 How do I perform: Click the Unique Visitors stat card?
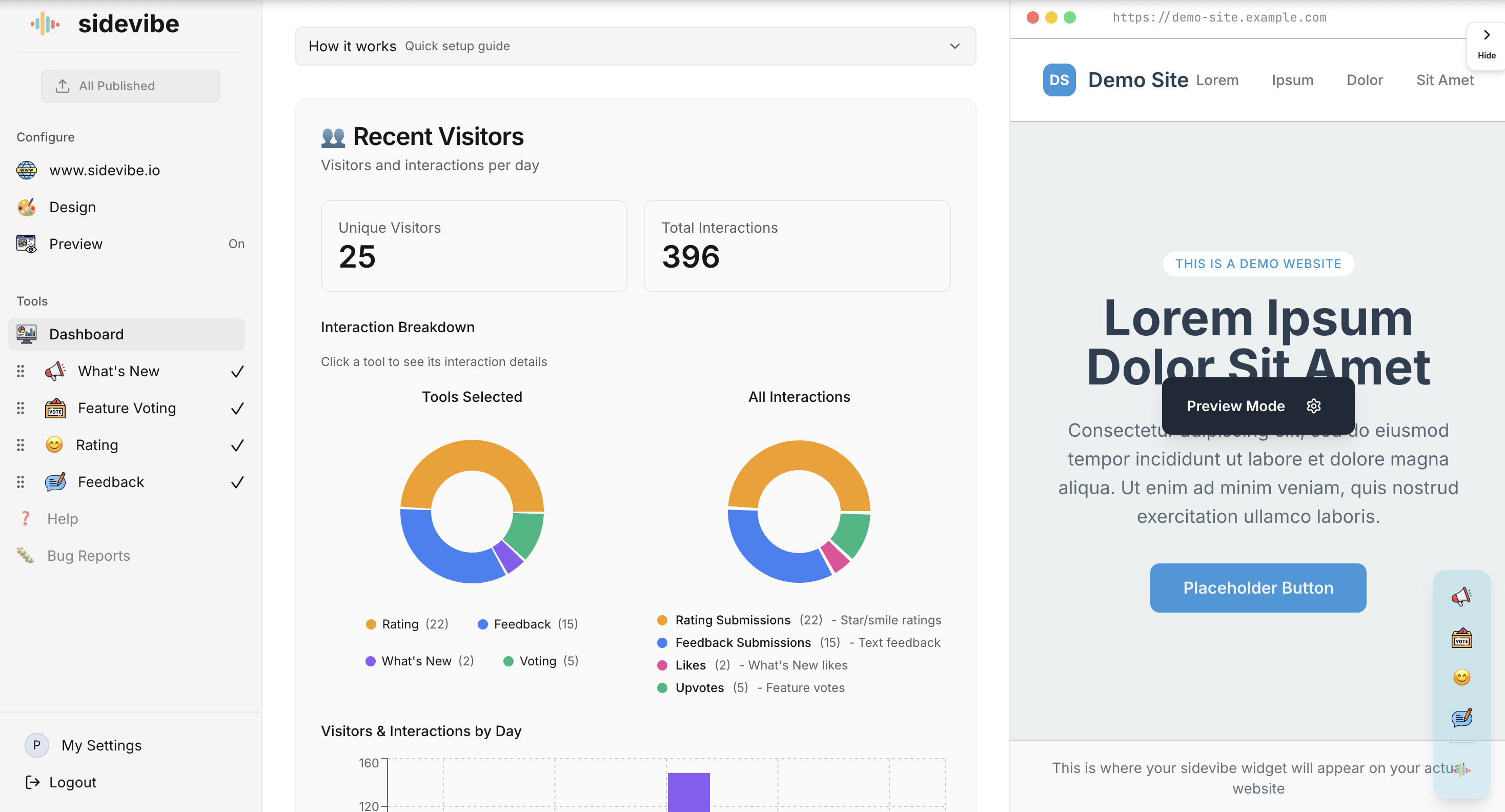[473, 246]
